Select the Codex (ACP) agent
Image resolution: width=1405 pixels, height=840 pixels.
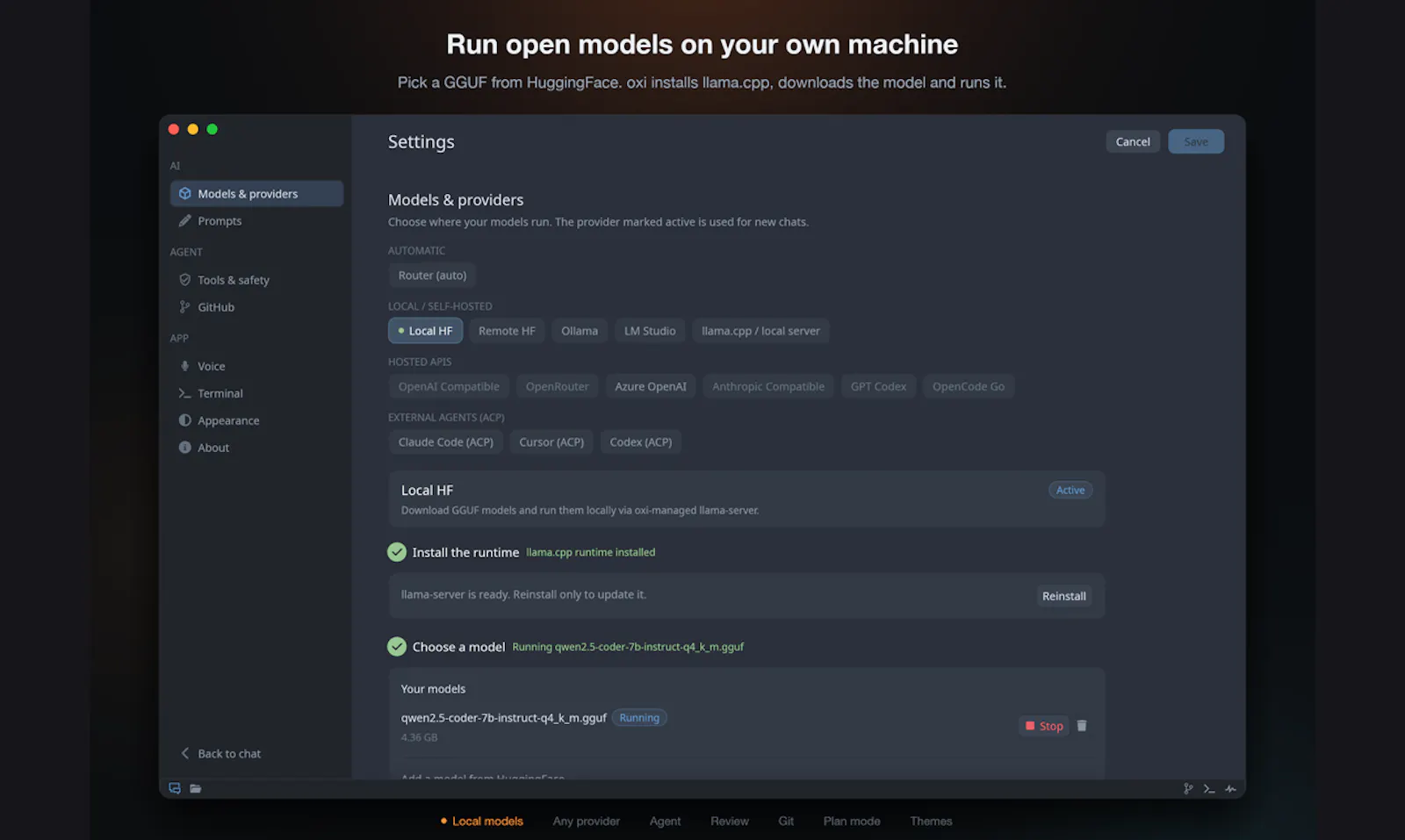pyautogui.click(x=641, y=442)
